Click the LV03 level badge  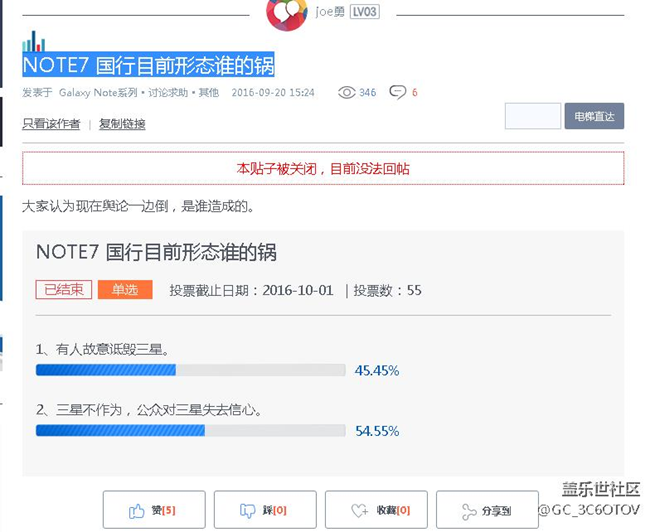tap(365, 12)
